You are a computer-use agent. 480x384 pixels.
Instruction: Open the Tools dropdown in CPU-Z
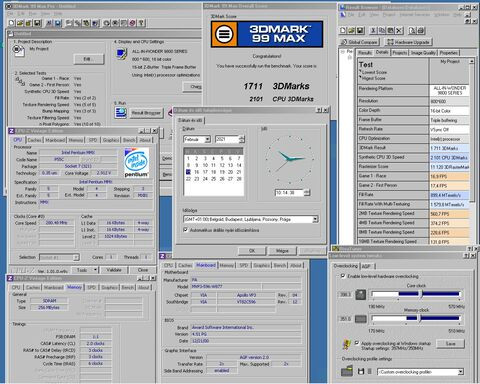[86, 270]
